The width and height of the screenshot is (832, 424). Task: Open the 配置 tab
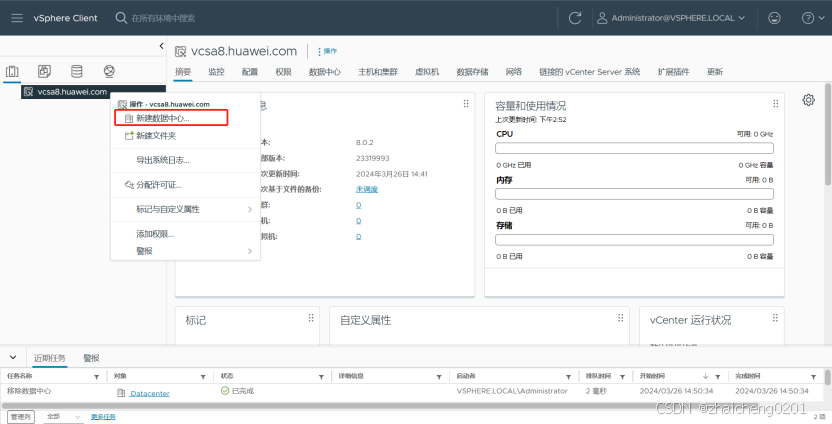(250, 72)
